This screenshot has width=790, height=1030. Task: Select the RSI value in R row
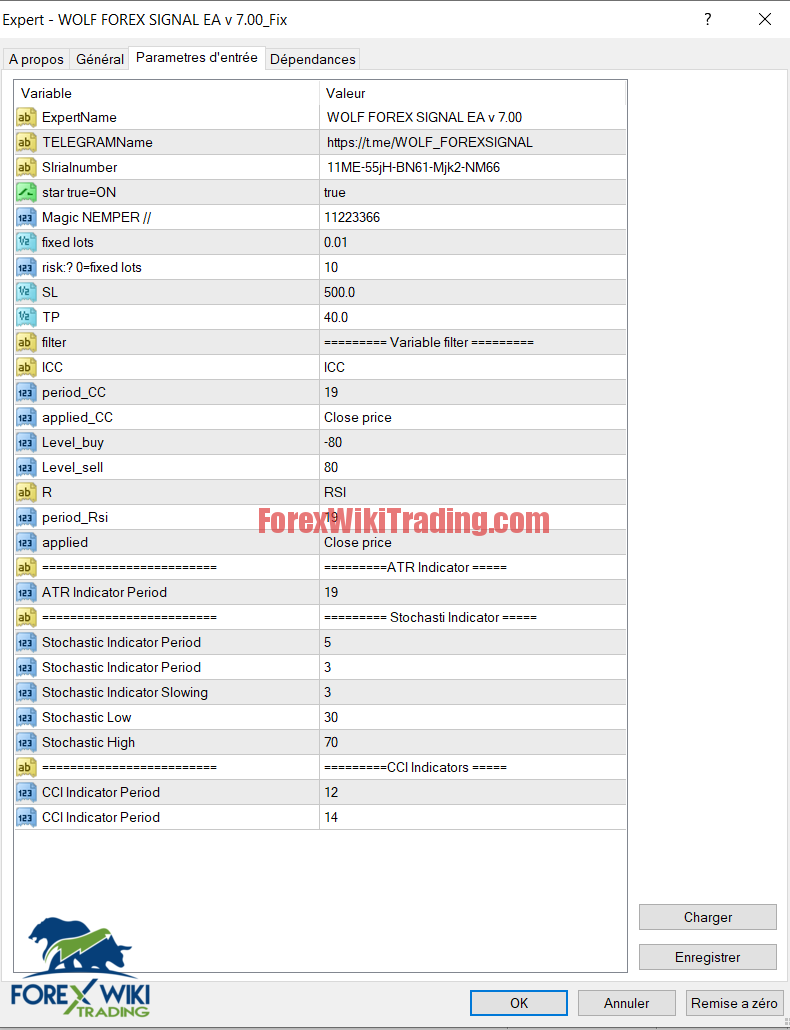click(x=473, y=493)
